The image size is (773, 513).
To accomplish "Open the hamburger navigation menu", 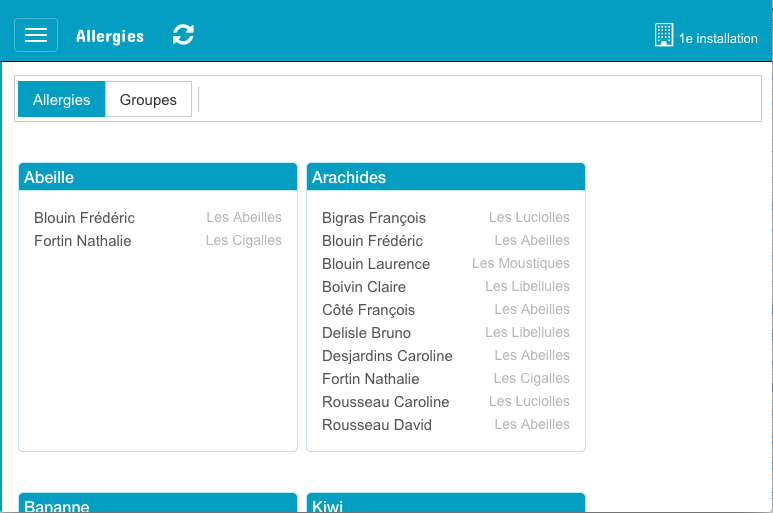I will [36, 35].
